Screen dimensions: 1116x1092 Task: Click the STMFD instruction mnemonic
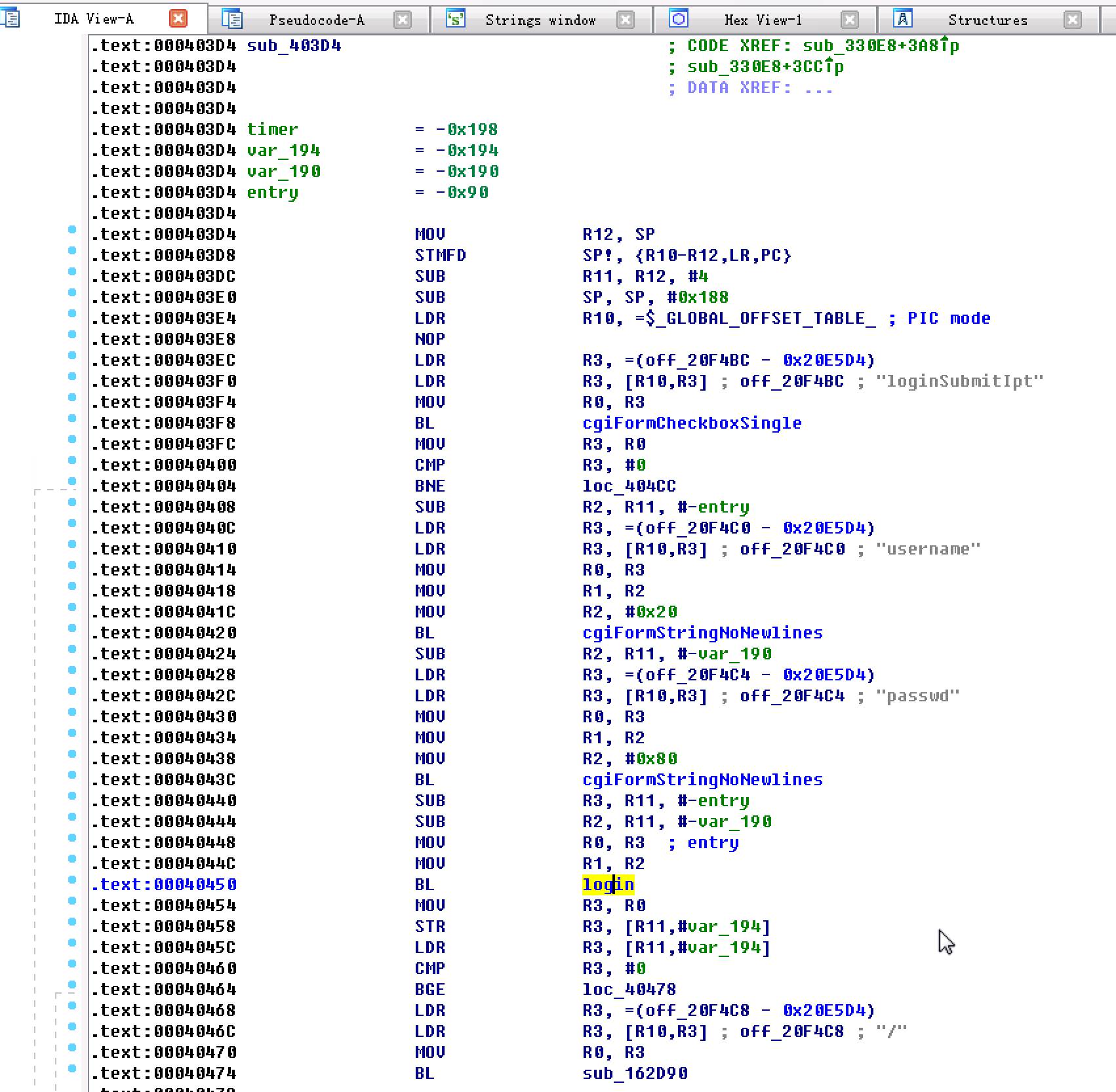point(440,255)
